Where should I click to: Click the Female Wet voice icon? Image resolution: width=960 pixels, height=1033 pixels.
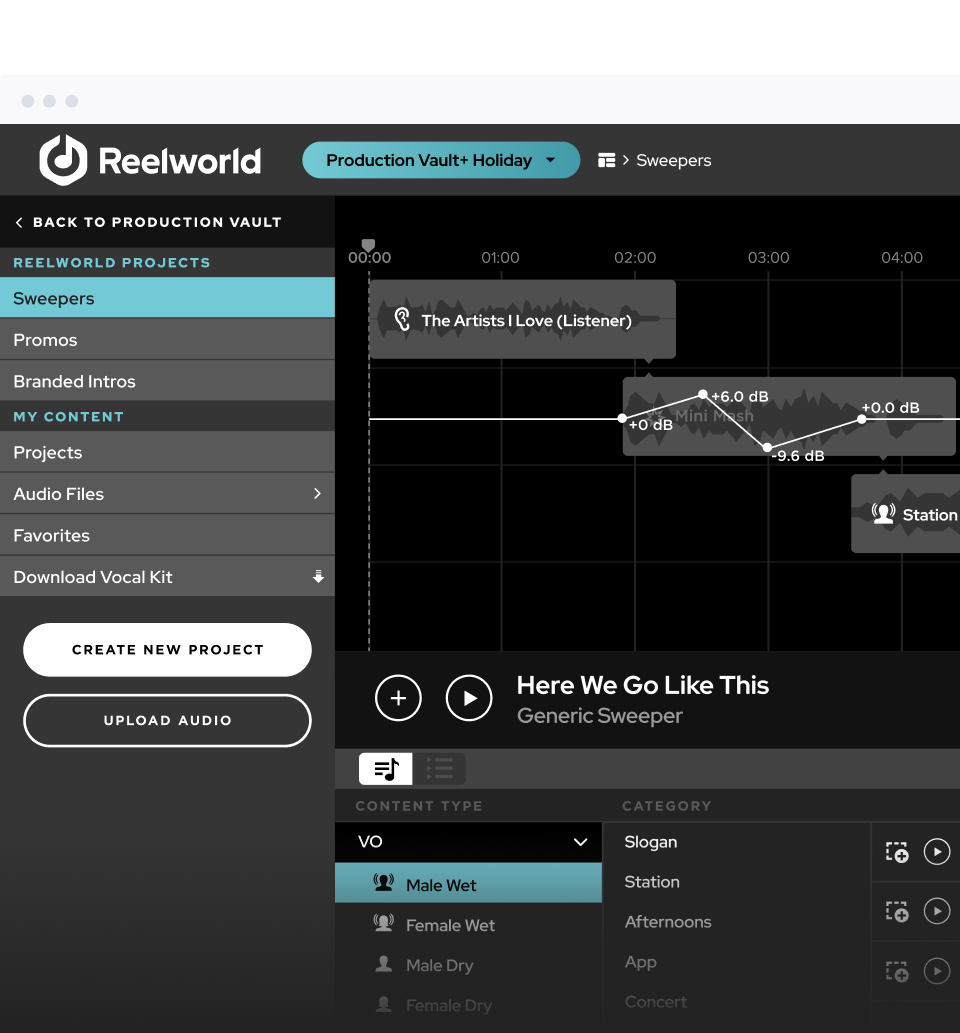pyautogui.click(x=383, y=923)
